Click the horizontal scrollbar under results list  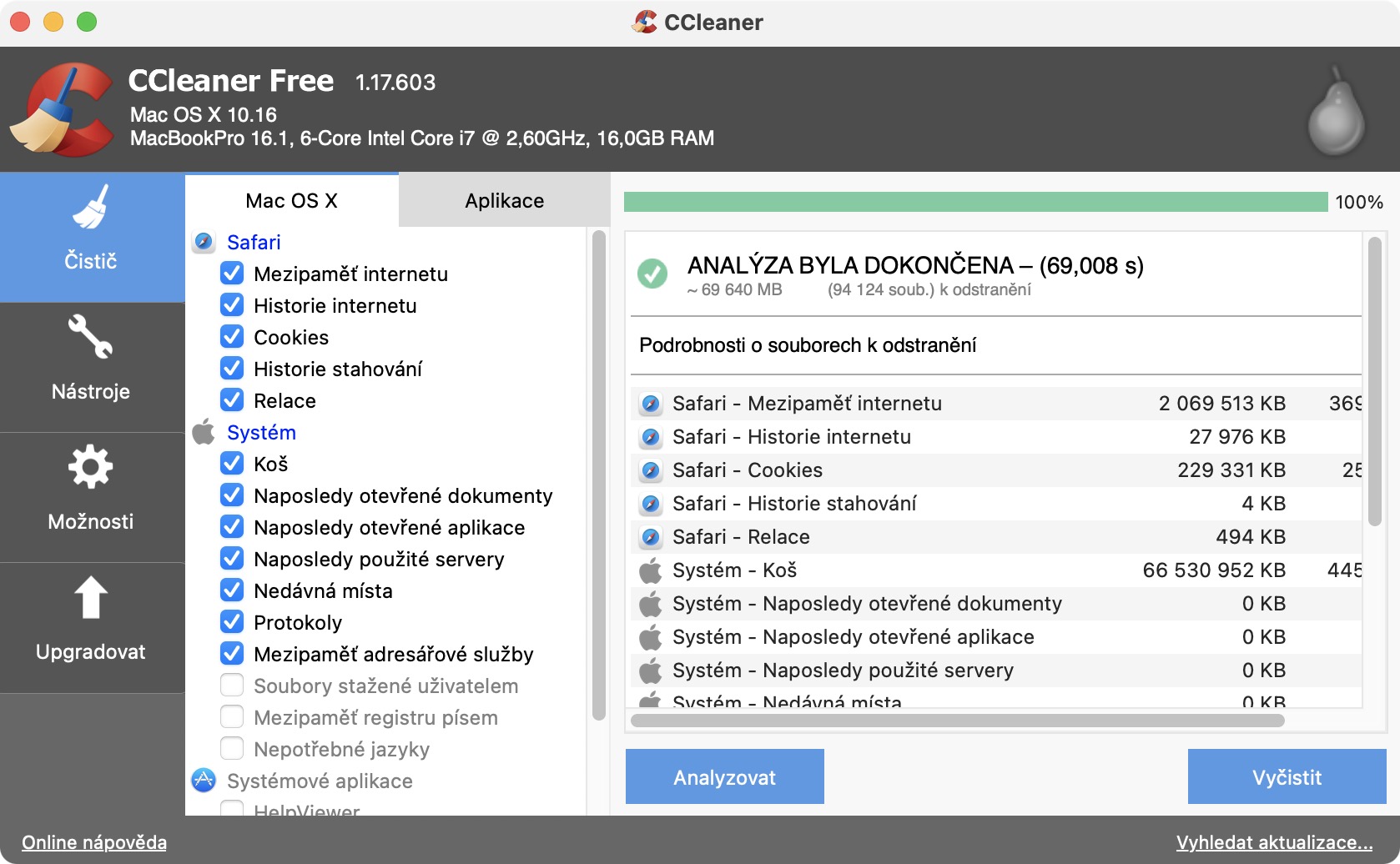click(957, 721)
